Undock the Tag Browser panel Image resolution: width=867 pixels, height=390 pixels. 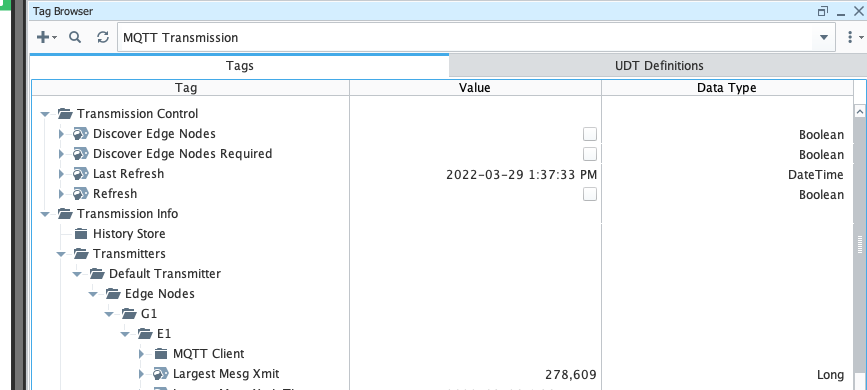click(823, 11)
